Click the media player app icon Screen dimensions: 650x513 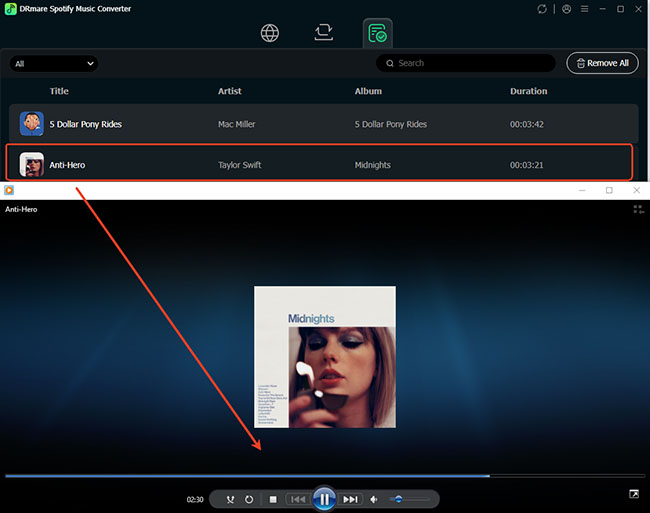click(x=9, y=190)
